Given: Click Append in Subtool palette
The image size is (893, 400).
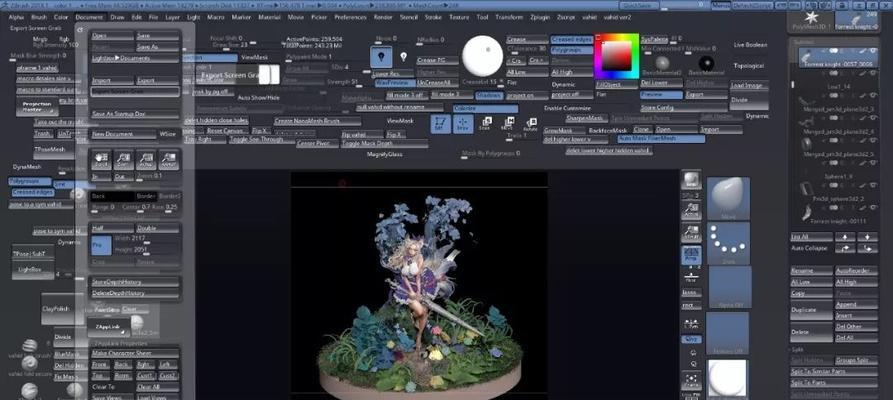Looking at the screenshot, I should [x=857, y=305].
